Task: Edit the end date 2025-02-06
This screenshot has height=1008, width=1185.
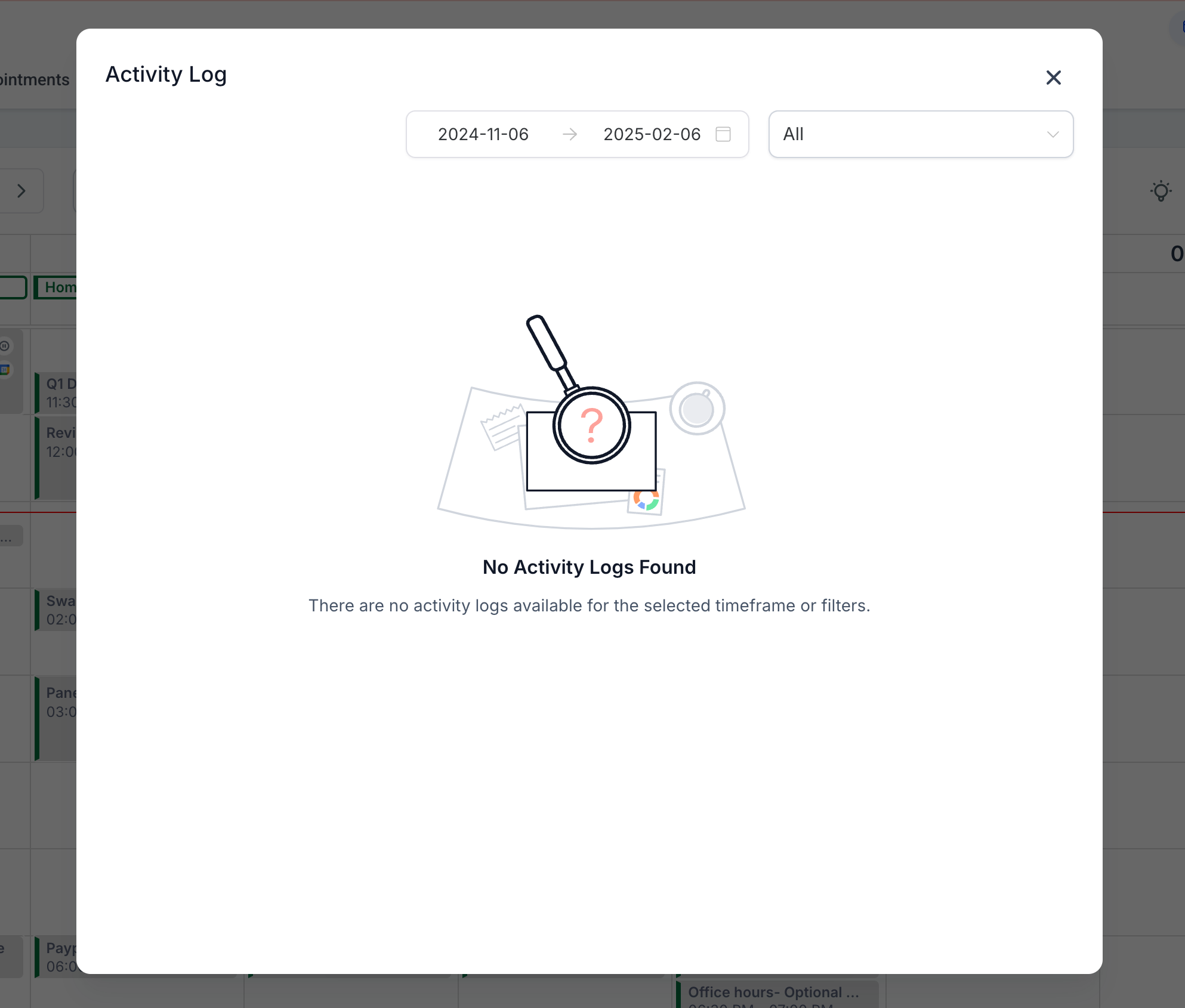Action: 652,134
